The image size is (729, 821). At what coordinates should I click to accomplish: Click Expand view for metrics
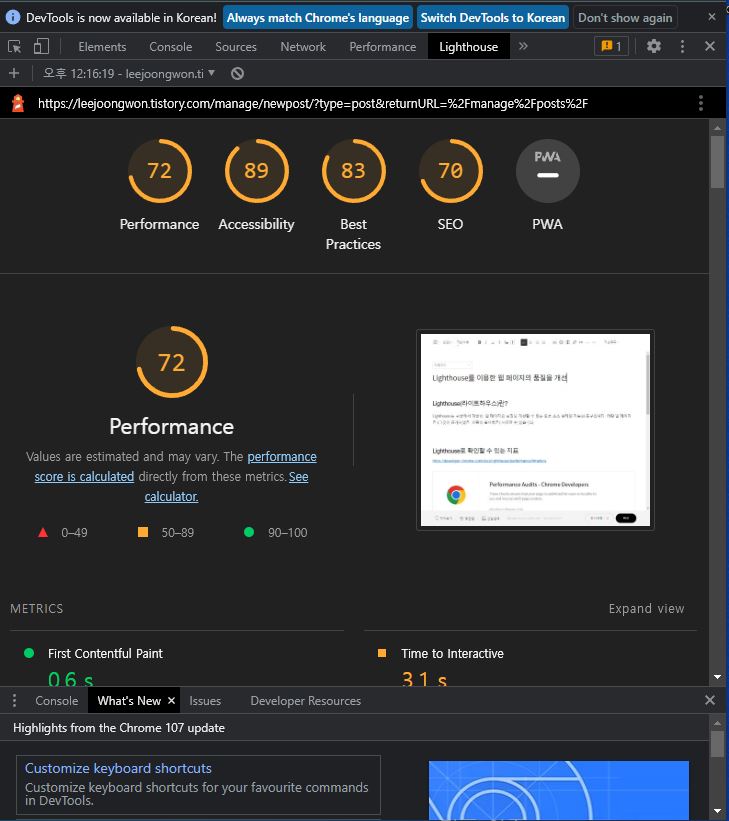[646, 608]
